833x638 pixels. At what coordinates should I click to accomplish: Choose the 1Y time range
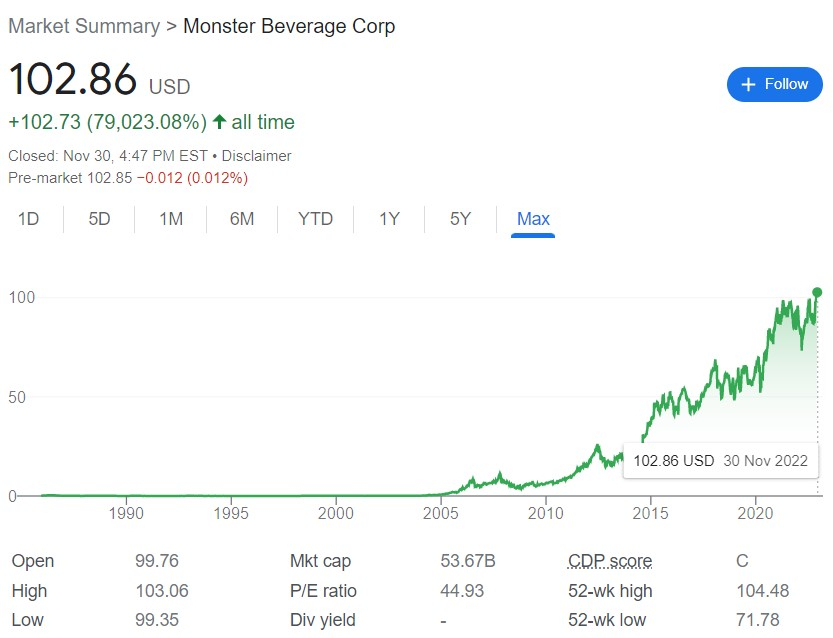point(389,219)
